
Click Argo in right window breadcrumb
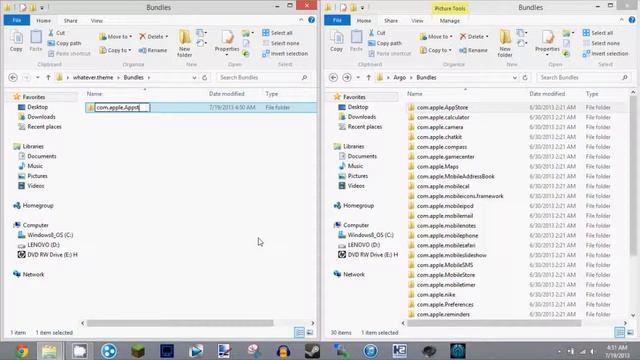[399, 77]
